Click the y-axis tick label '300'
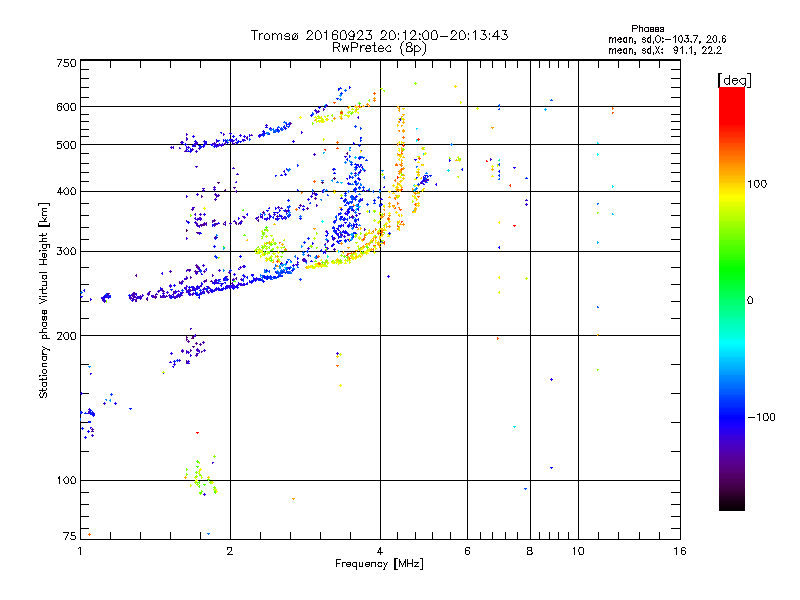 (x=66, y=251)
